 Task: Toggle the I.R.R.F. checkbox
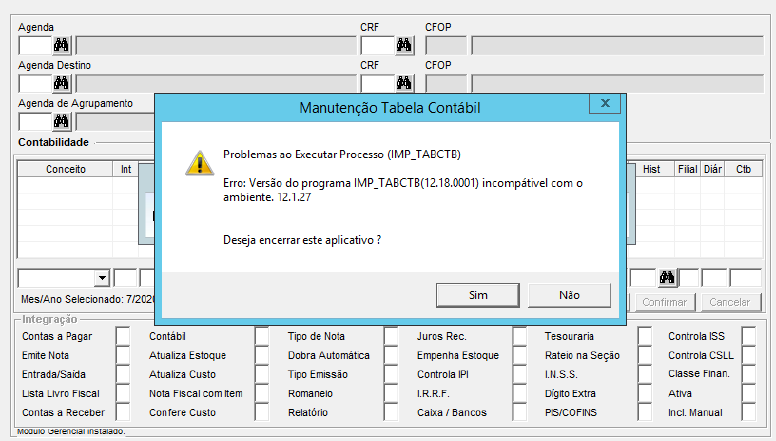point(520,393)
